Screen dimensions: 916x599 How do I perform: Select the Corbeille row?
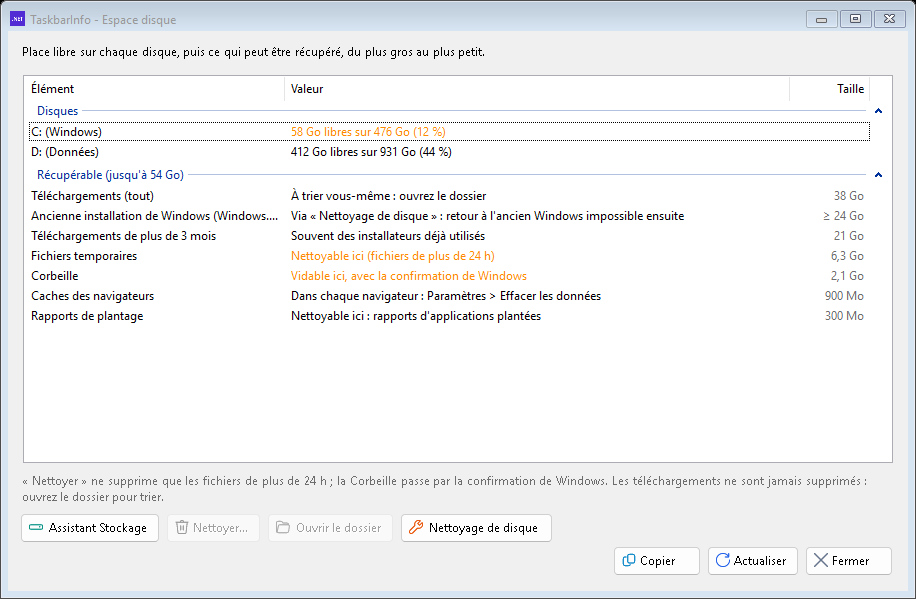pos(449,276)
